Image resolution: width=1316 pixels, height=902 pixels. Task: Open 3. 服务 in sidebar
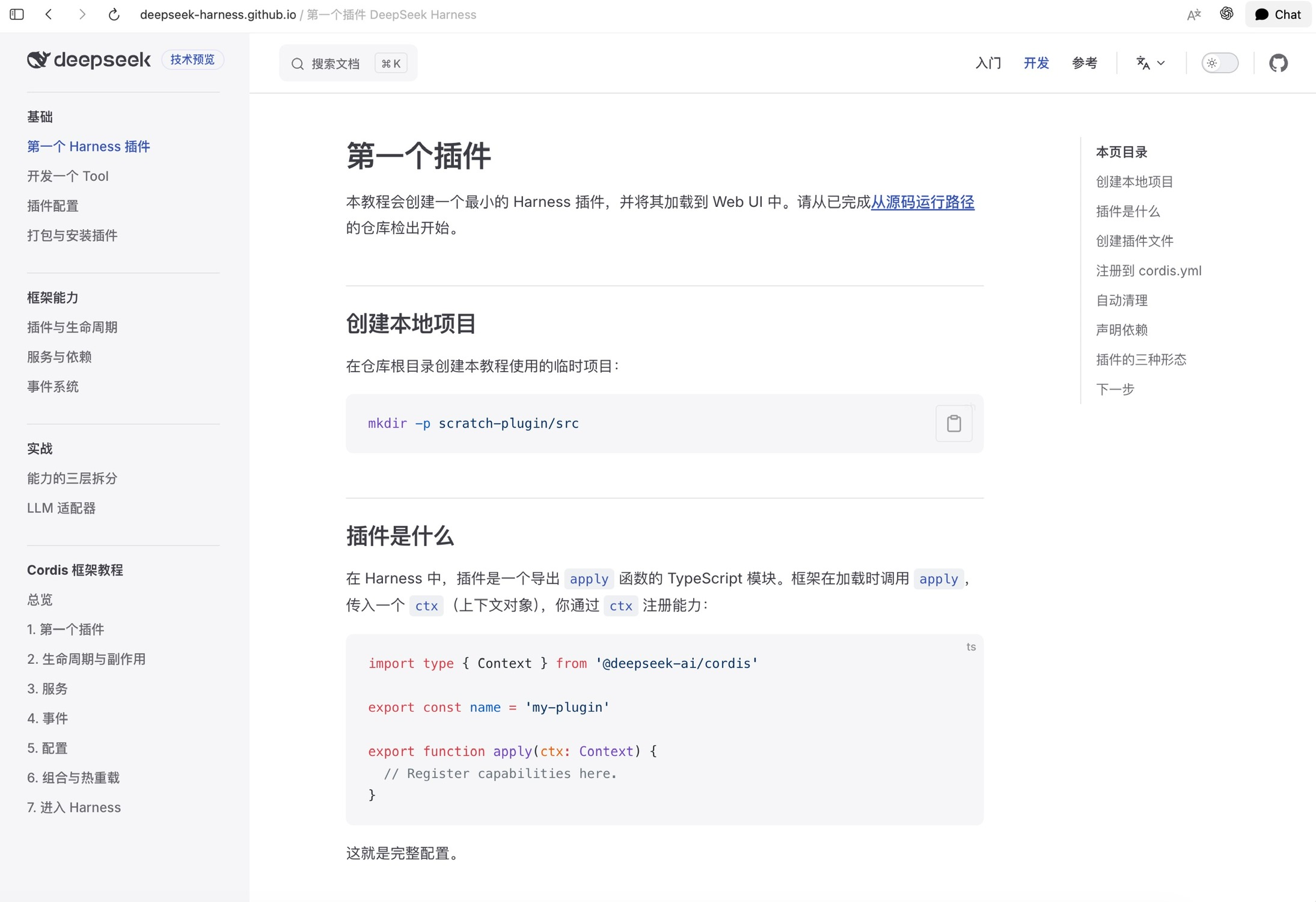47,689
